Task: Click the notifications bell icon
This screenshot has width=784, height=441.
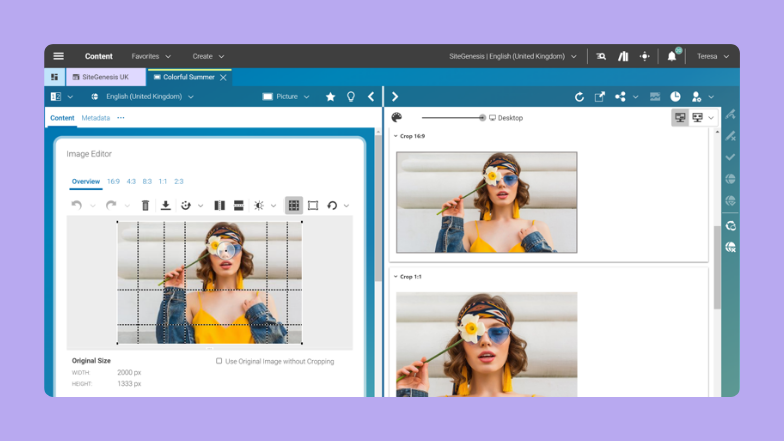Action: [x=672, y=57]
